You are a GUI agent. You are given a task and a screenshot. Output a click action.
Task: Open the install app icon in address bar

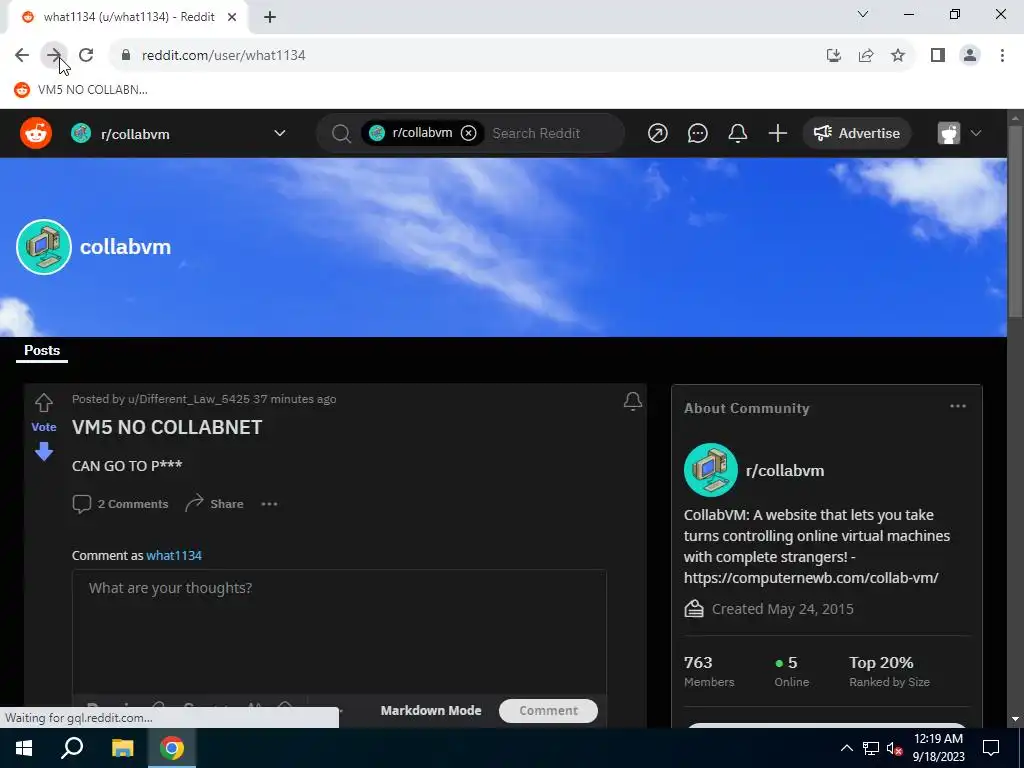click(833, 55)
